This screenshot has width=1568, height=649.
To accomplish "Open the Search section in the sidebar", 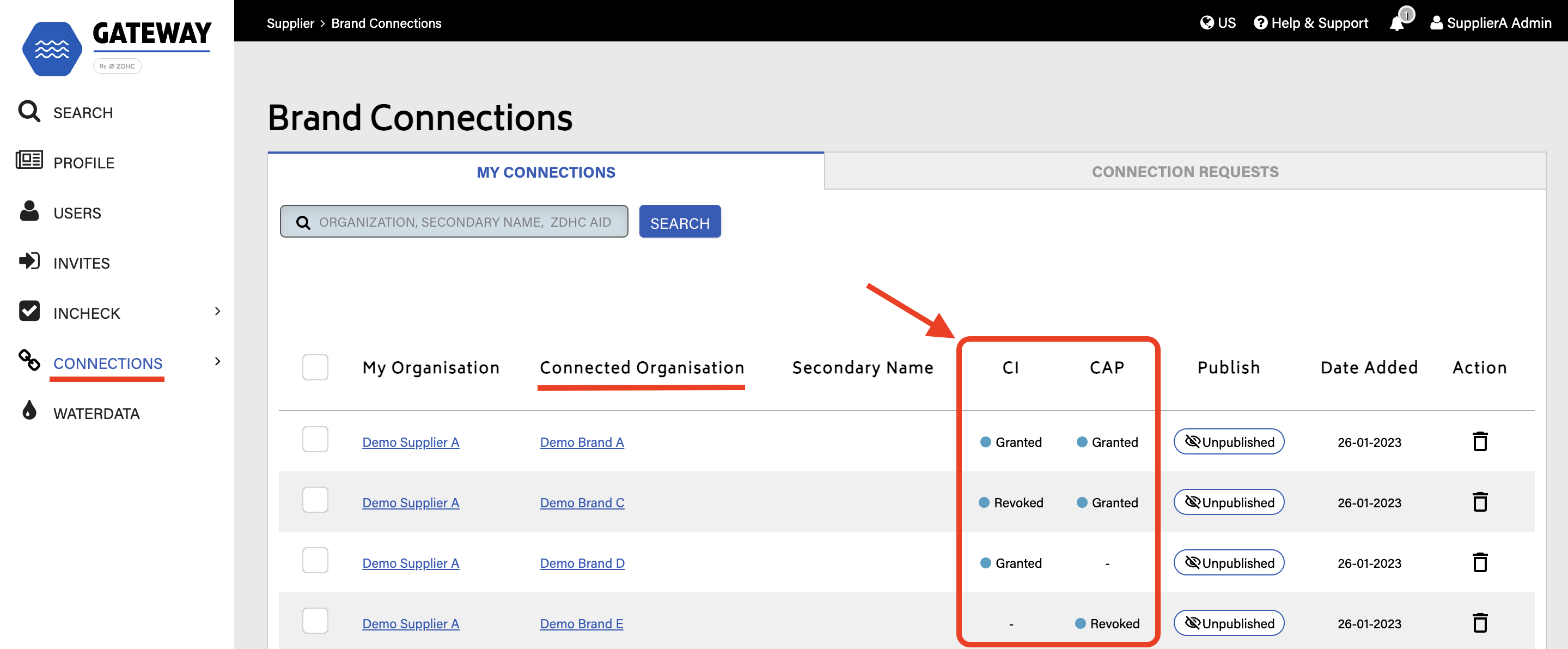I will pos(83,112).
